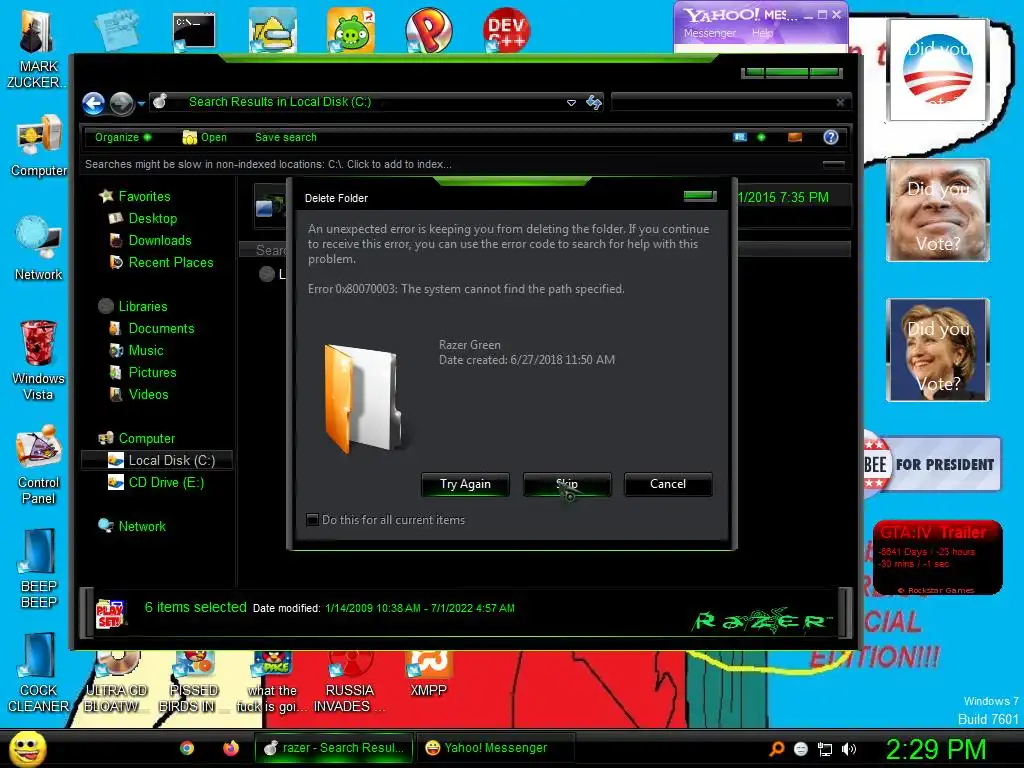The width and height of the screenshot is (1024, 768).
Task: Click the index info bar message
Action: click(268, 164)
